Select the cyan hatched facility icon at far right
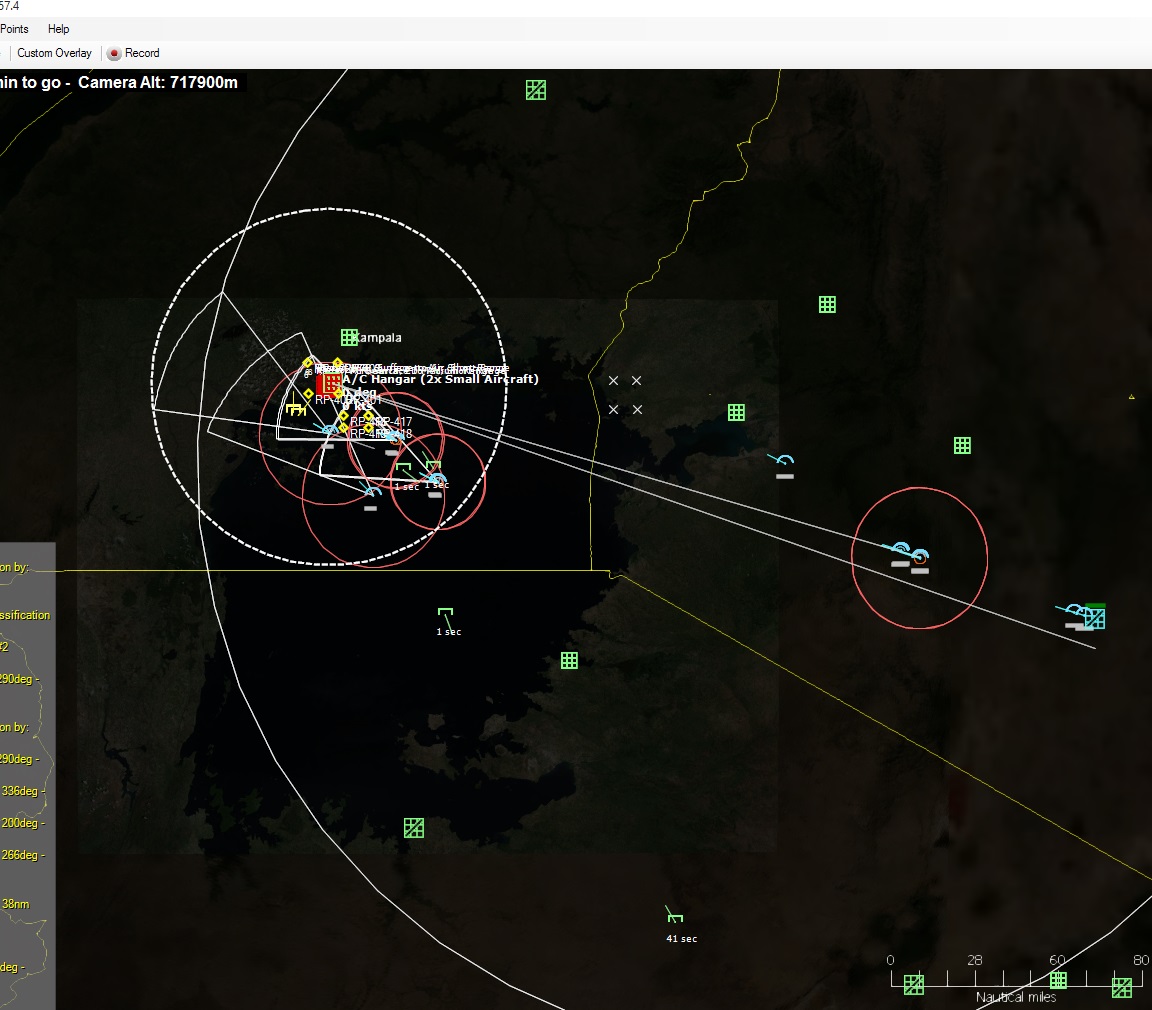The image size is (1152, 1010). click(1095, 619)
